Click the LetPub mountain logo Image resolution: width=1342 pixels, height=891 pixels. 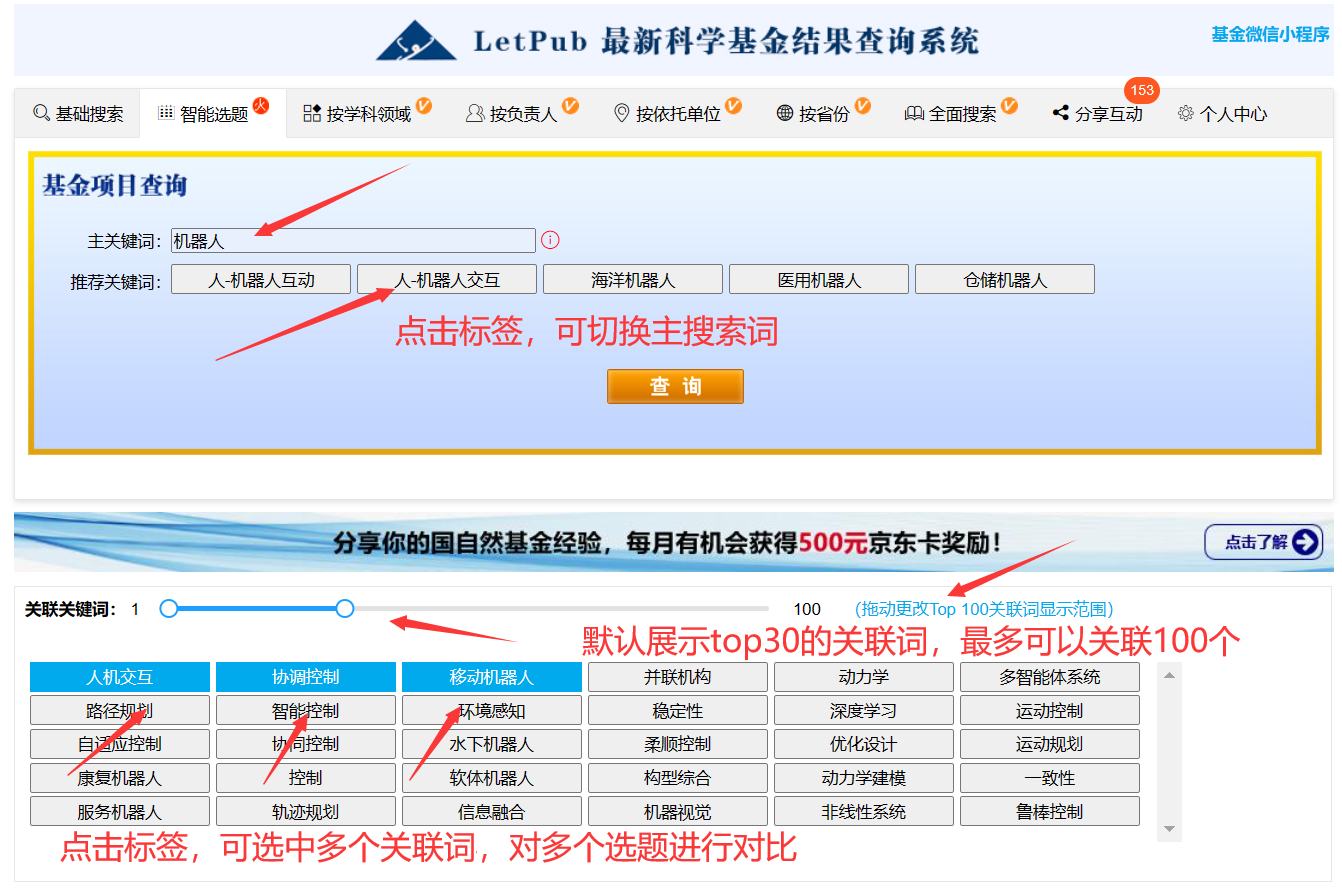click(415, 41)
